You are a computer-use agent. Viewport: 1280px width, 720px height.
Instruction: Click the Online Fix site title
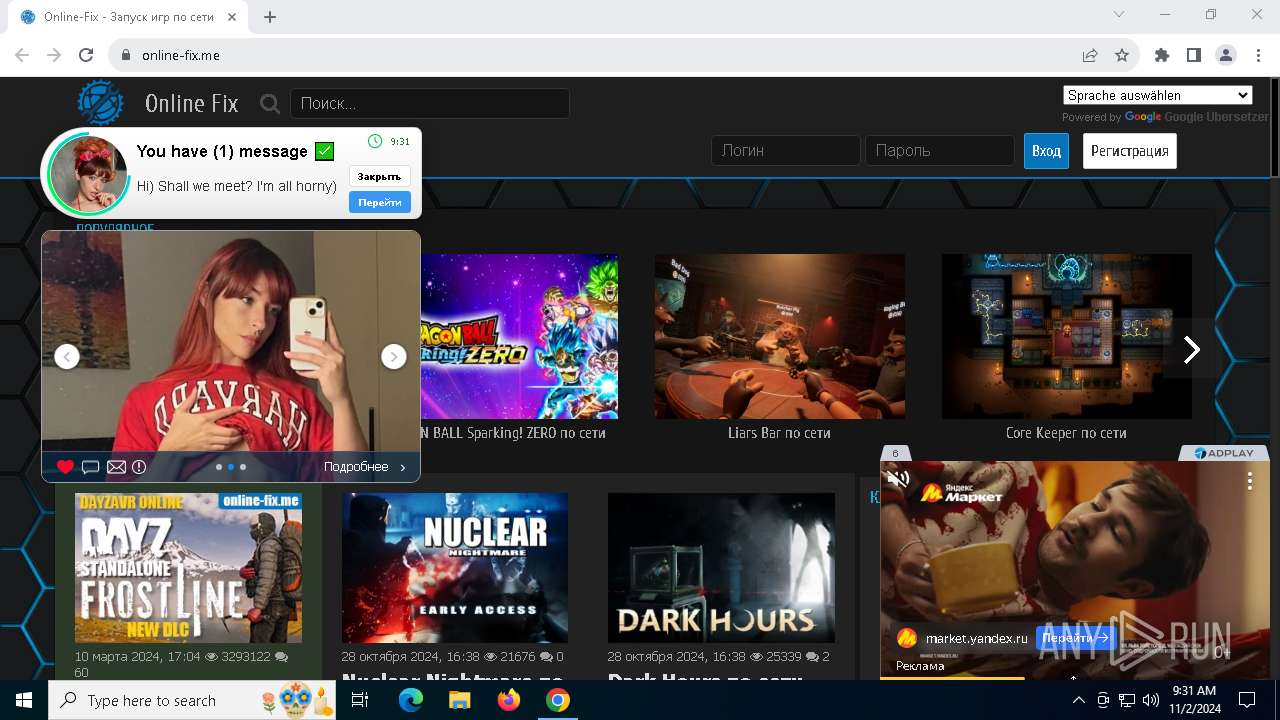(192, 103)
